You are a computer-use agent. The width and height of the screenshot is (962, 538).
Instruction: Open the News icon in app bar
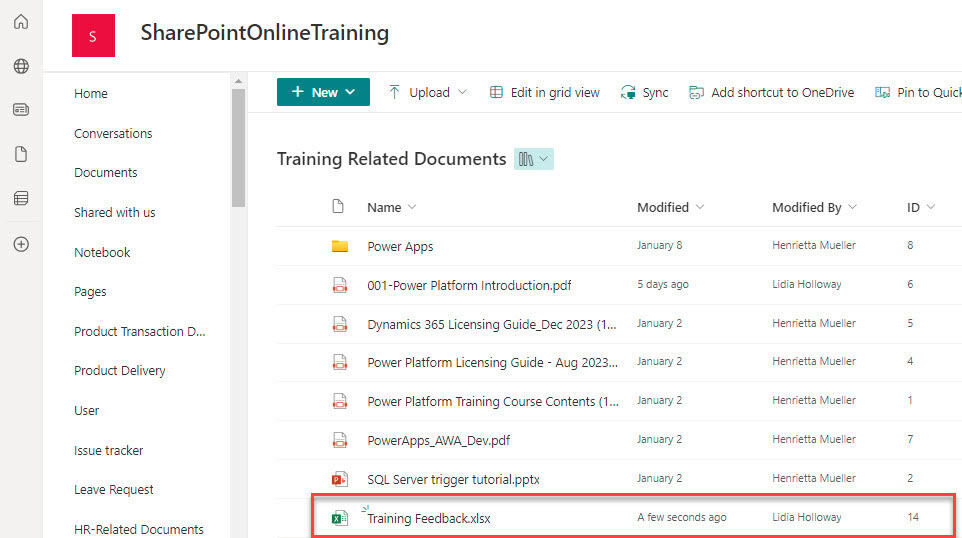click(x=21, y=110)
